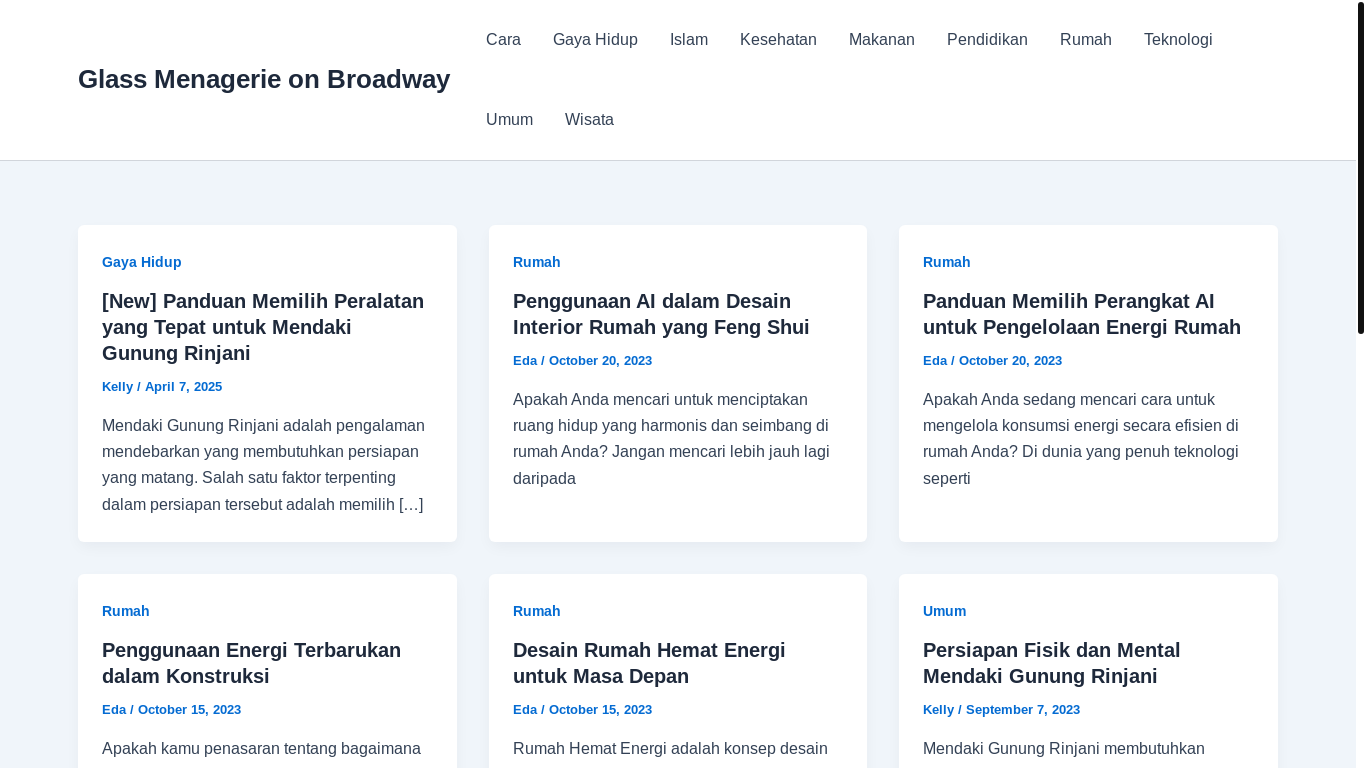Click Rumah tag above Panduan Memilih Perangkat AI

pos(946,262)
